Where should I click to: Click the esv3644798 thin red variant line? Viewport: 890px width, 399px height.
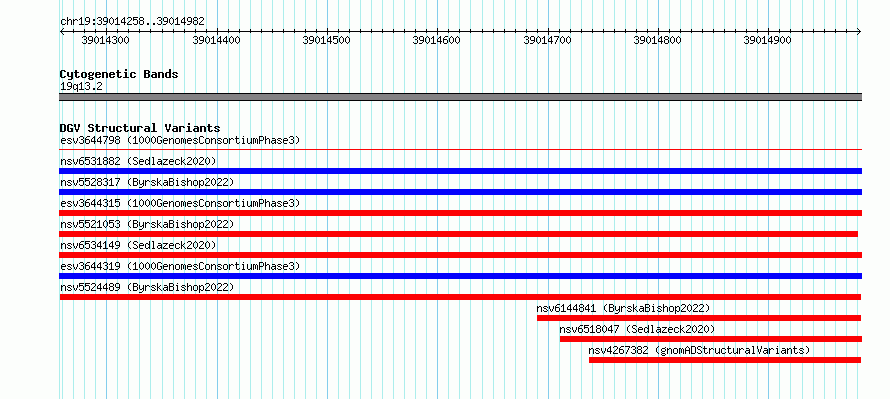point(460,150)
